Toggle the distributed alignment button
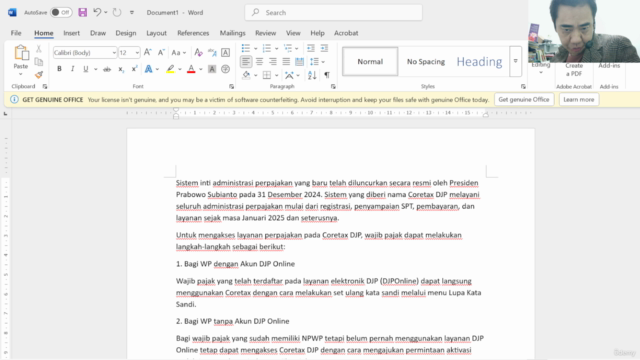 300,62
